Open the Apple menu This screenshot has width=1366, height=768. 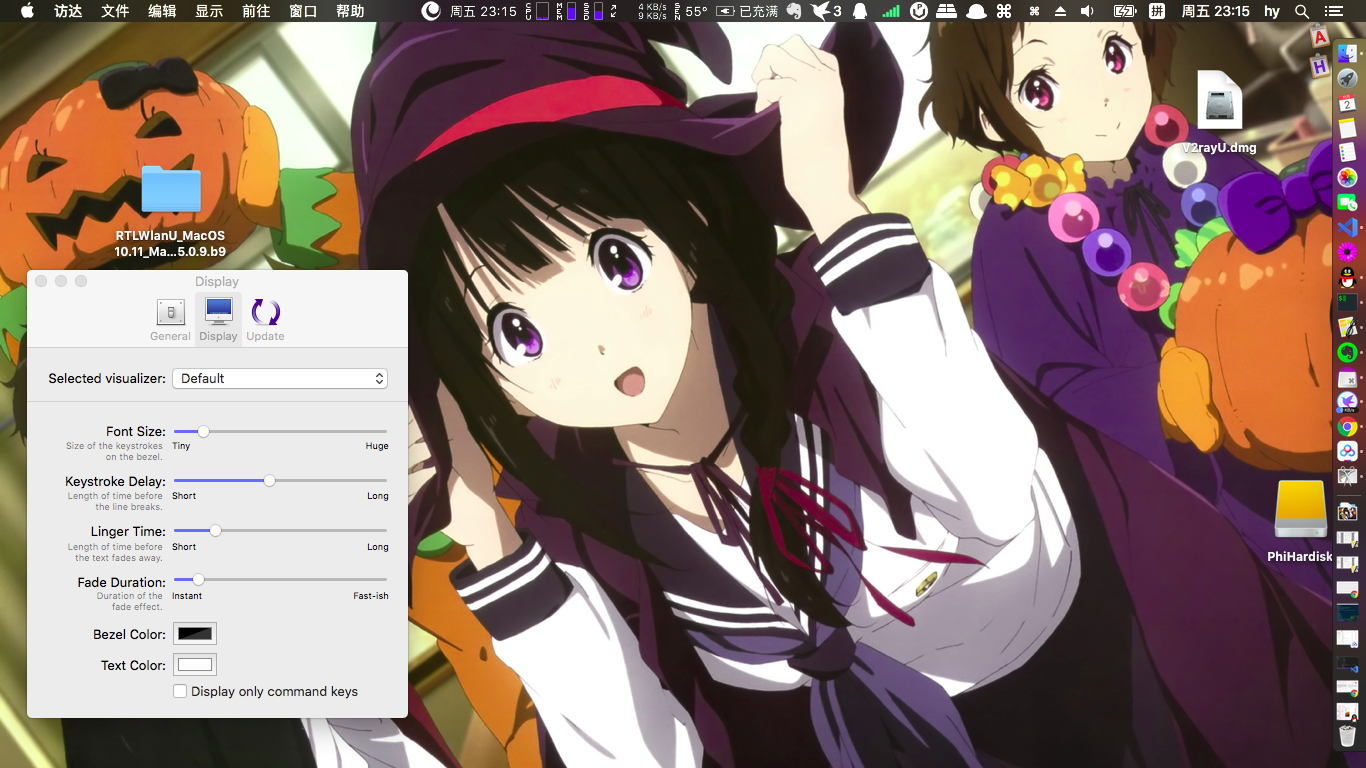pyautogui.click(x=27, y=11)
